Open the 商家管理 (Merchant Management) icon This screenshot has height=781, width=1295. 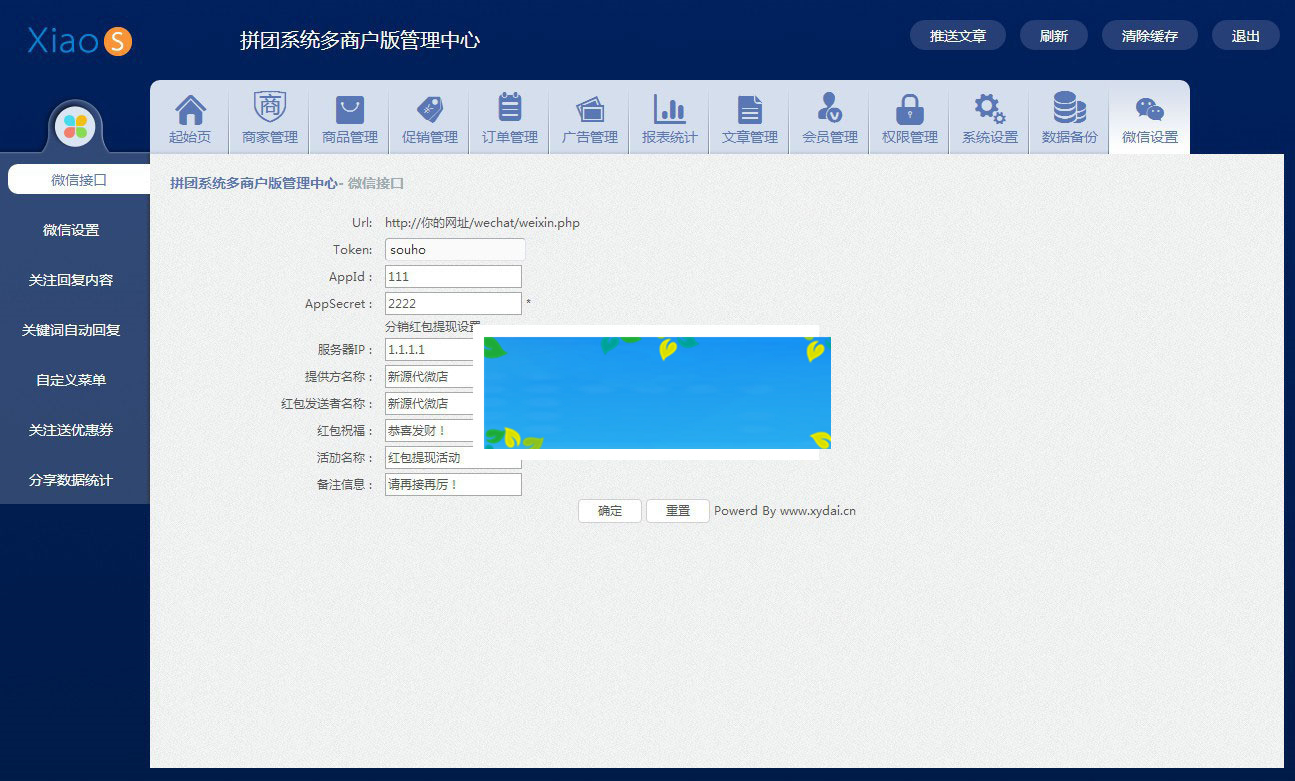pyautogui.click(x=268, y=117)
